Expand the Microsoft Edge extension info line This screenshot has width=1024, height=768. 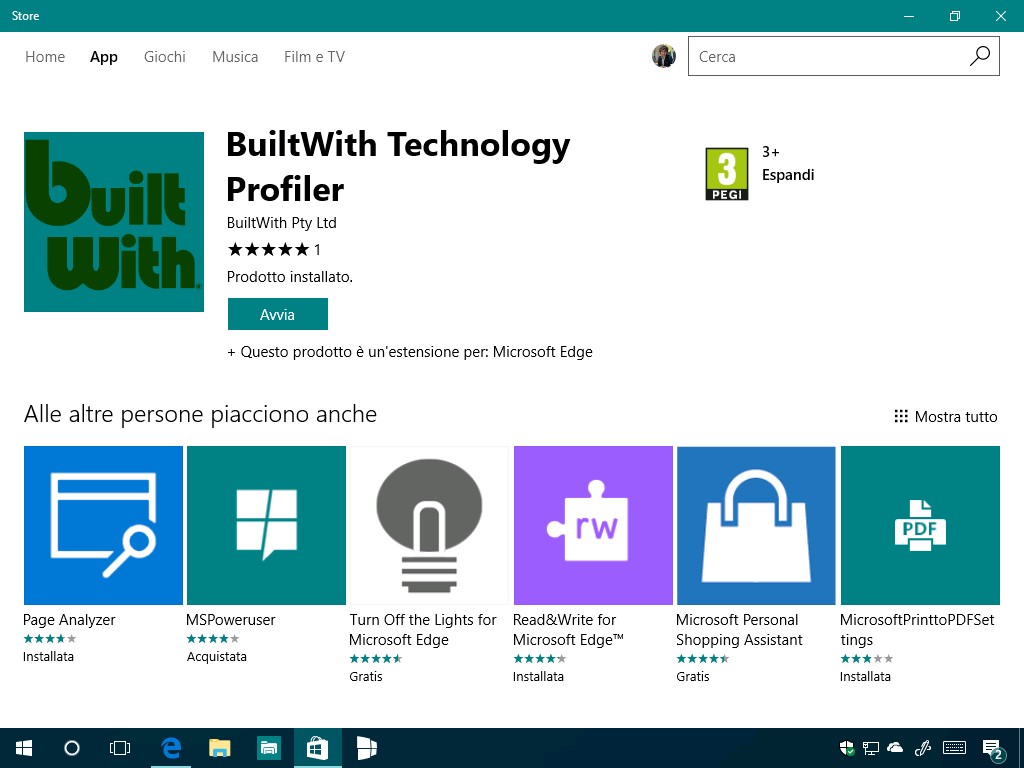pyautogui.click(x=409, y=352)
